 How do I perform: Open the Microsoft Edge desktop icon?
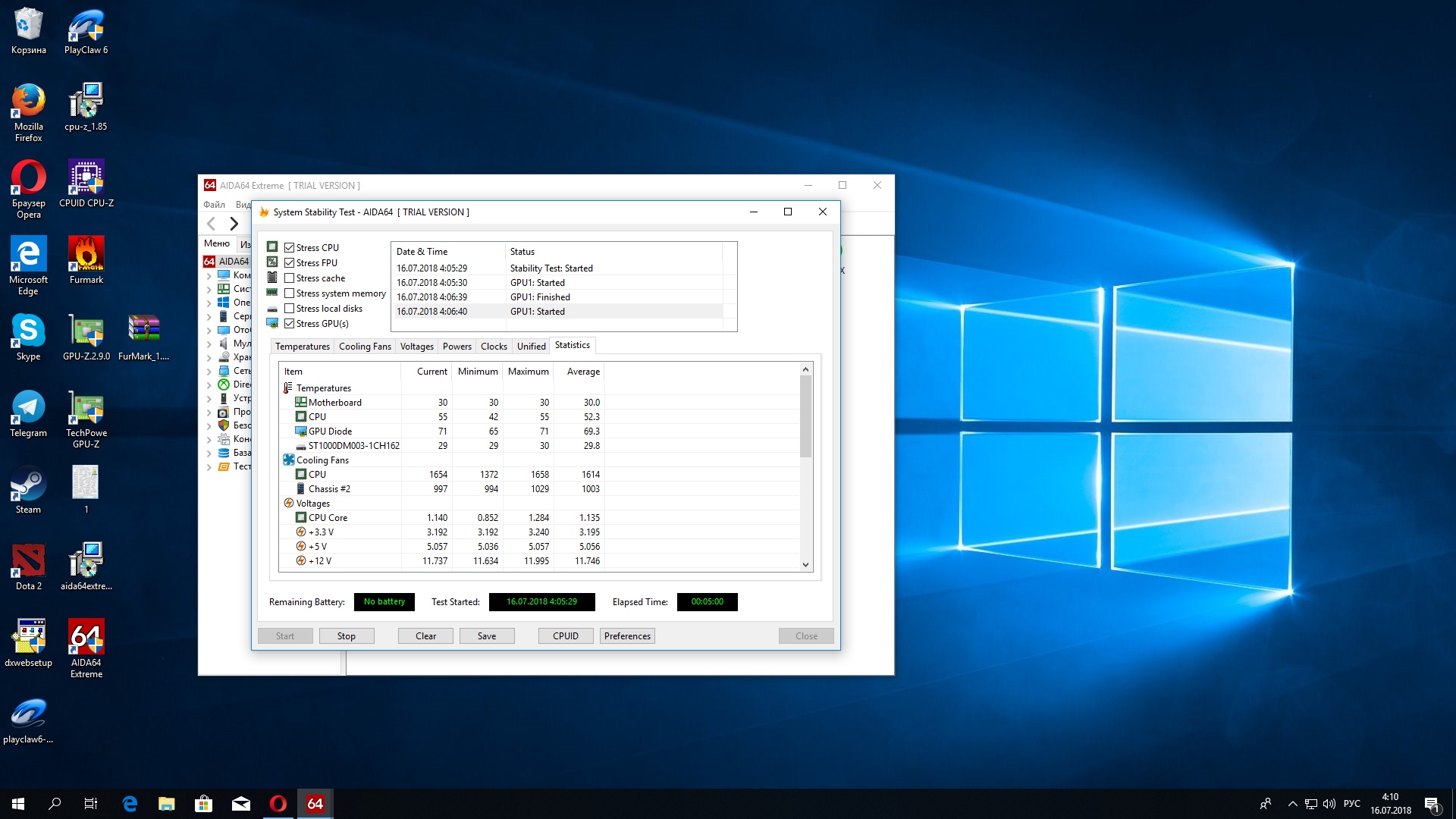coord(28,265)
